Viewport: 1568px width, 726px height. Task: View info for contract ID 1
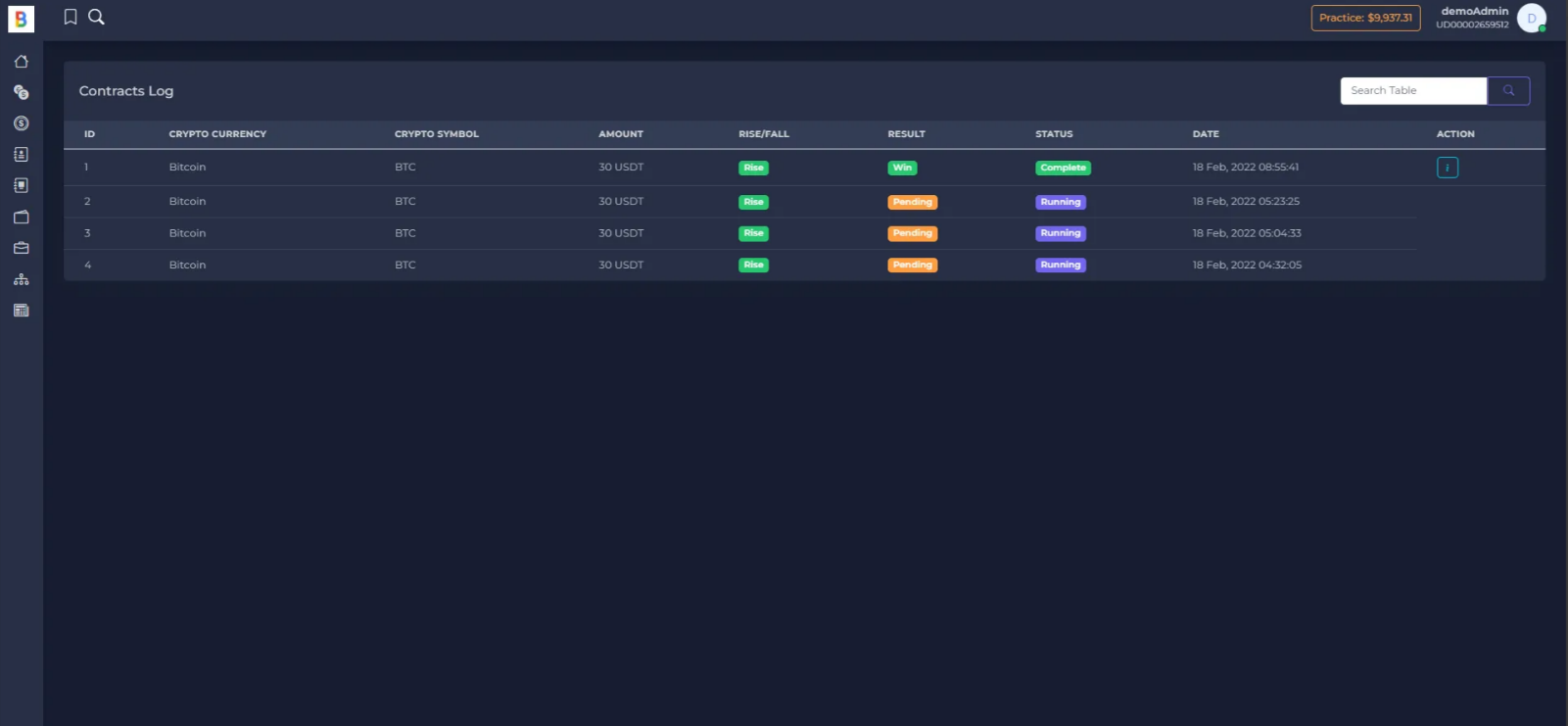[1447, 168]
